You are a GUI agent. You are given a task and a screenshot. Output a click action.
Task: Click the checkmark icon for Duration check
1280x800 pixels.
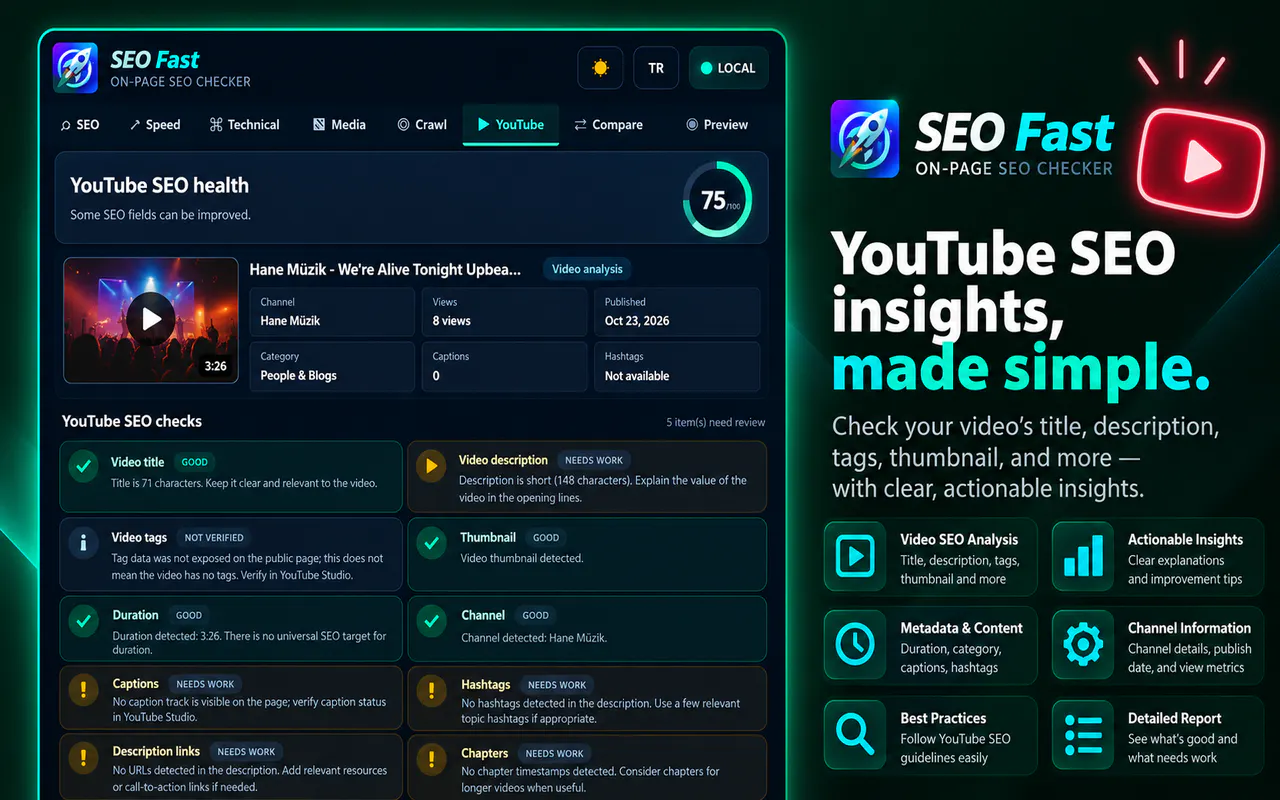(x=82, y=621)
